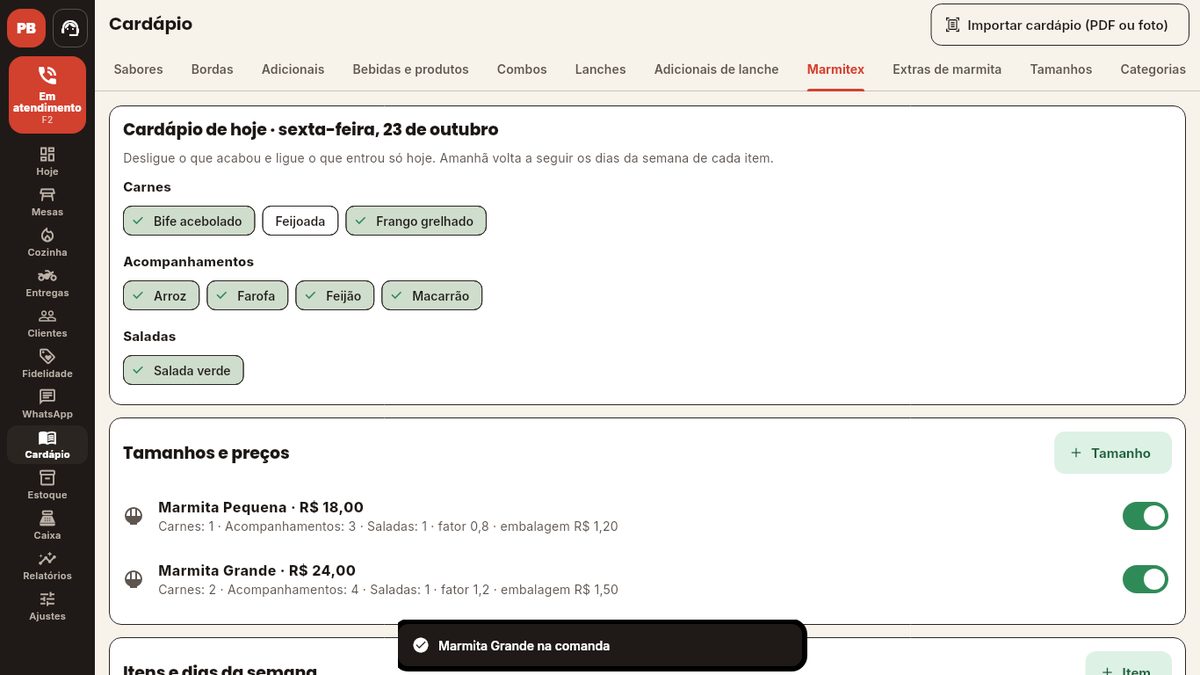Image resolution: width=1200 pixels, height=675 pixels.
Task: Switch to the Adicionais de lanche tab
Action: (716, 69)
